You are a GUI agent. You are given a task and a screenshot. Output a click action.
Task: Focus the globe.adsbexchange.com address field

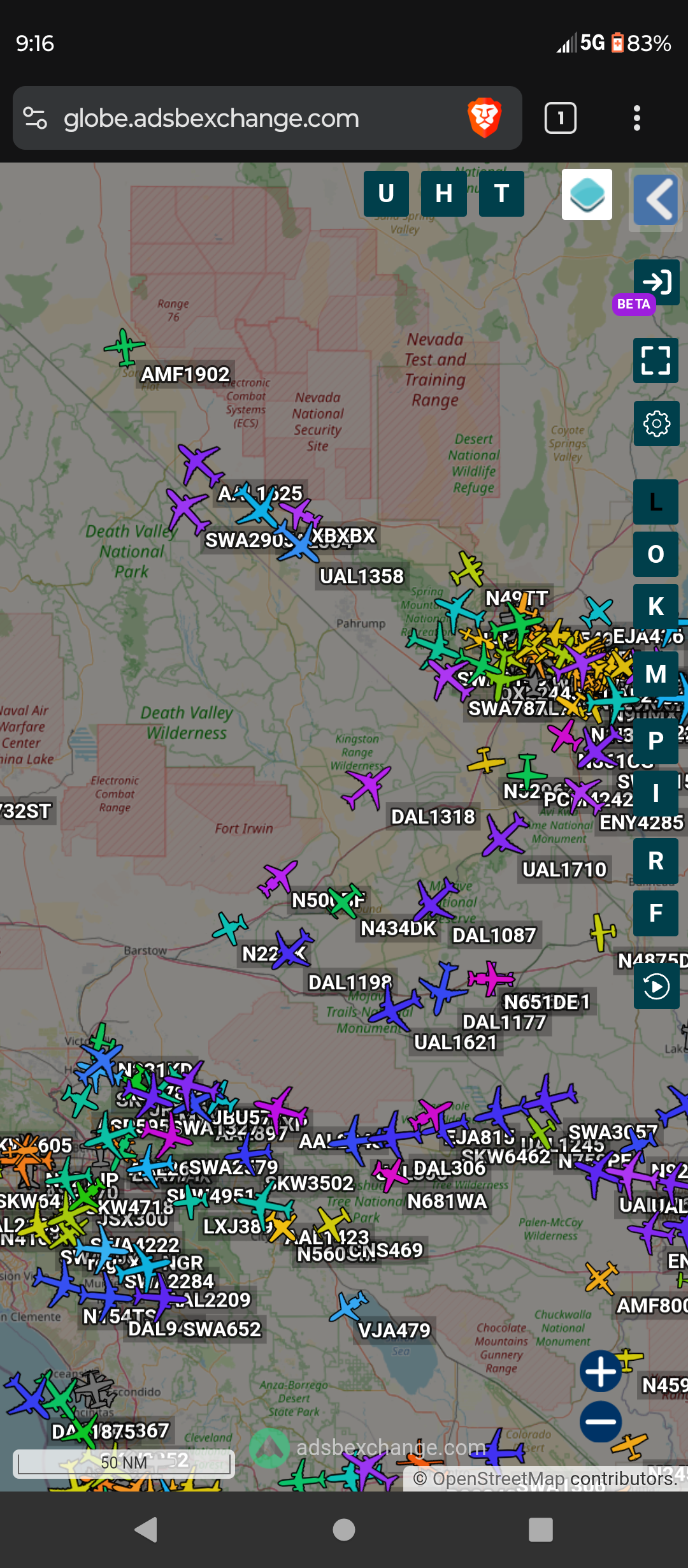211,119
